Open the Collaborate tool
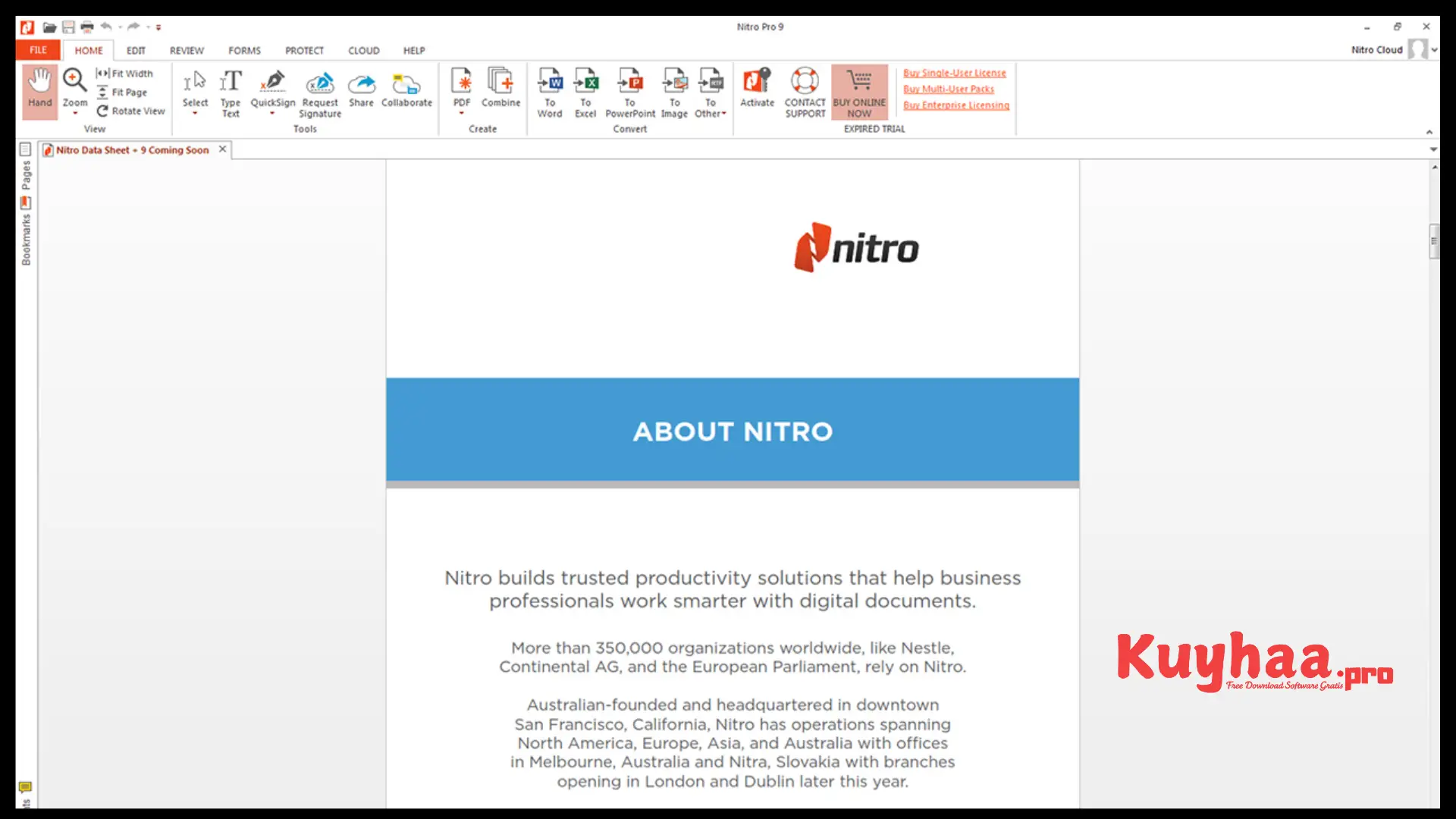 click(x=406, y=88)
